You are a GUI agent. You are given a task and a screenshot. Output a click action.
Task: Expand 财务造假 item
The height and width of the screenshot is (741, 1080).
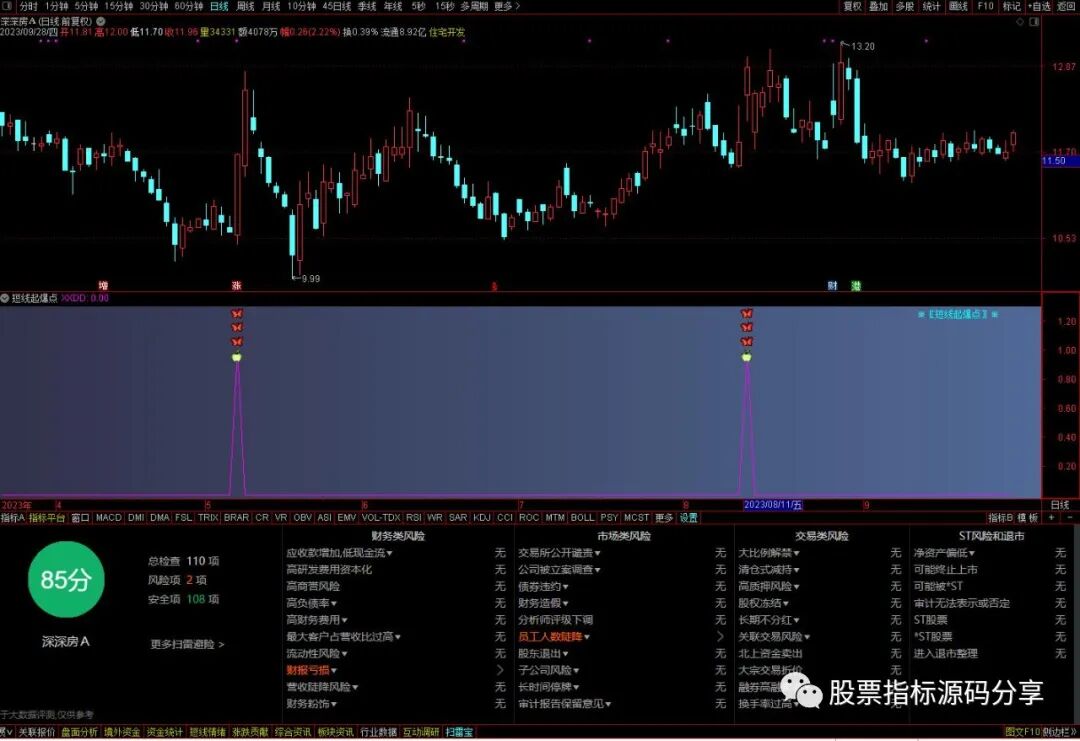pyautogui.click(x=543, y=603)
